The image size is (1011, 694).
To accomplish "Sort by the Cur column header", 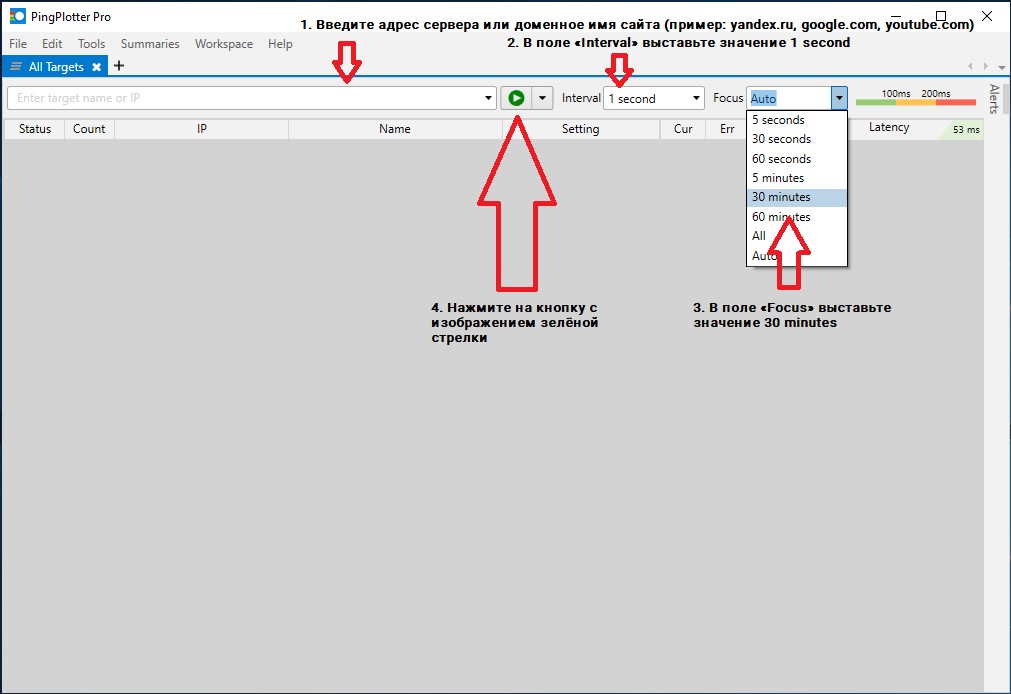I will (683, 129).
